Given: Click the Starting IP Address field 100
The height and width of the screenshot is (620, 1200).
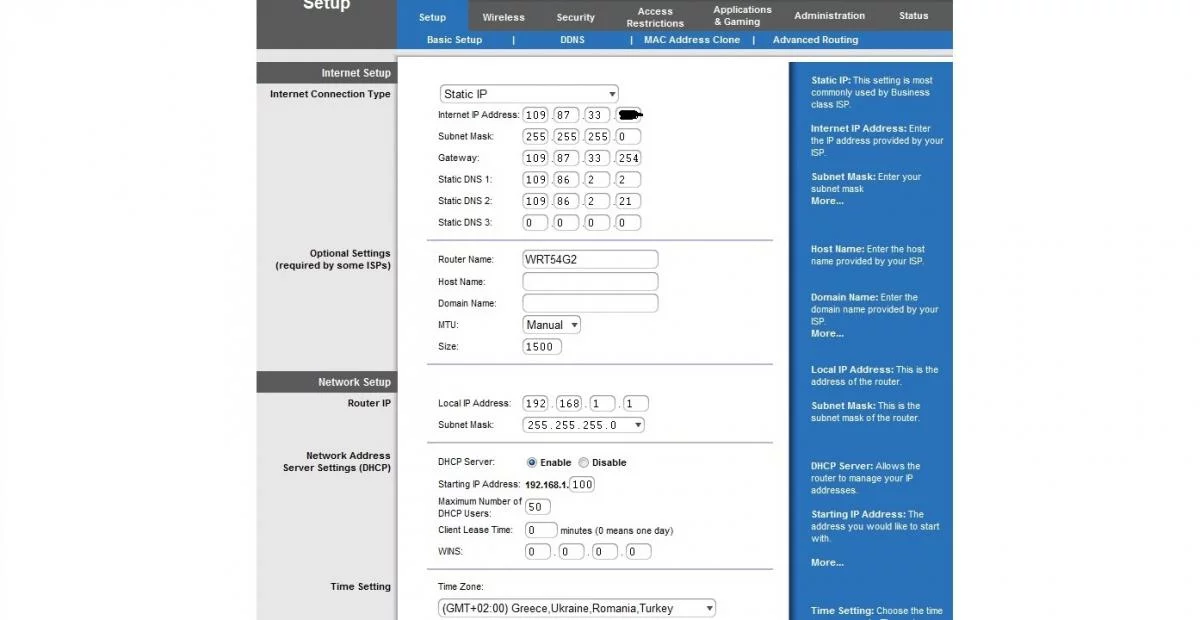Looking at the screenshot, I should point(582,484).
